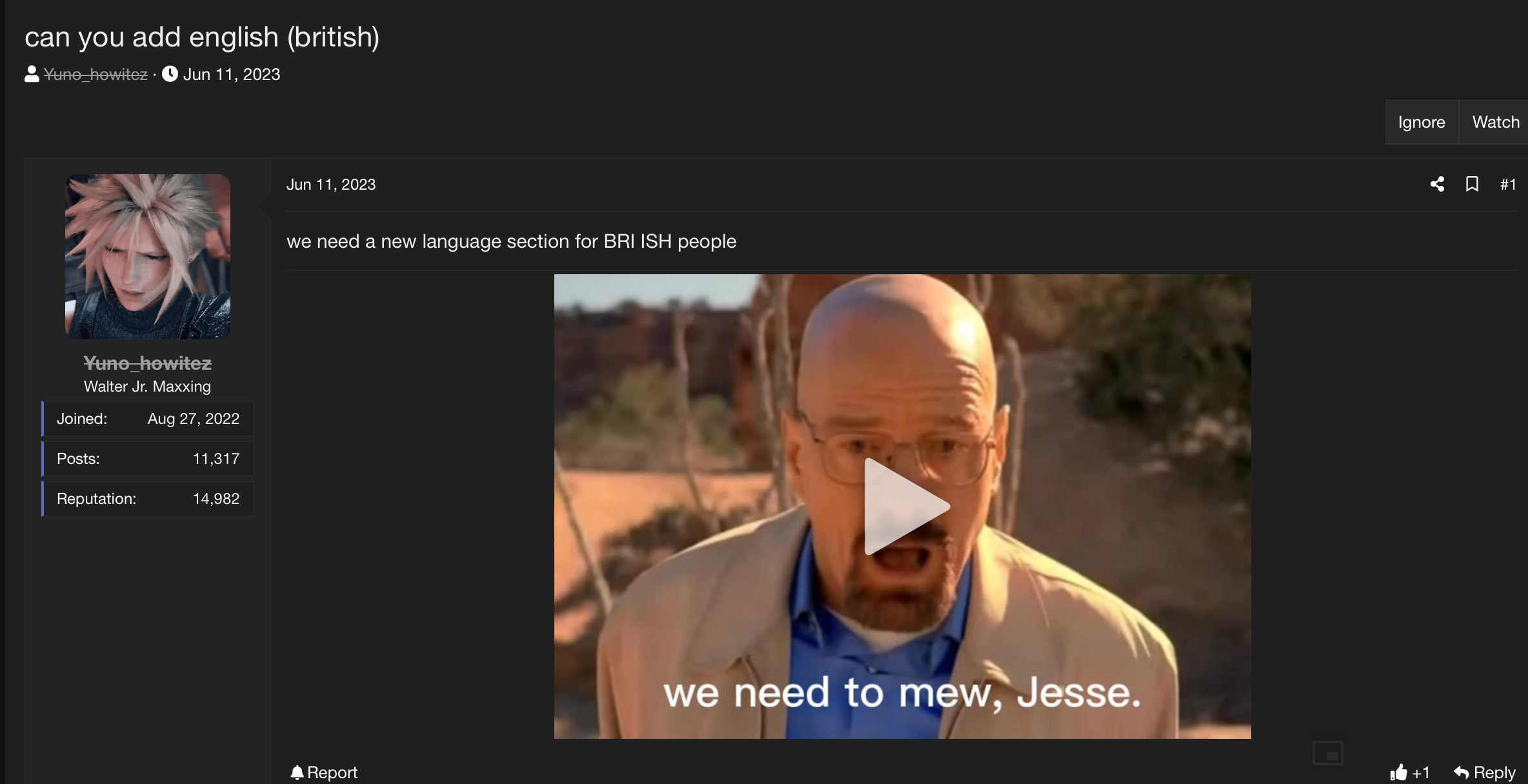Click the post date Jun 11, 2023
The height and width of the screenshot is (784, 1528).
(331, 185)
